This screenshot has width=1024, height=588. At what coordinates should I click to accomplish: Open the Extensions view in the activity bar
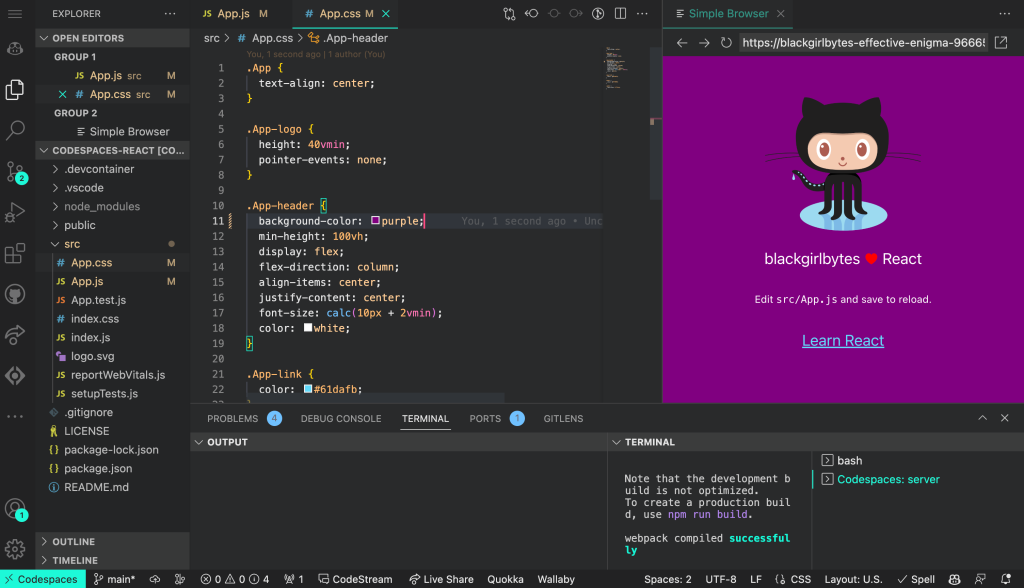14,254
